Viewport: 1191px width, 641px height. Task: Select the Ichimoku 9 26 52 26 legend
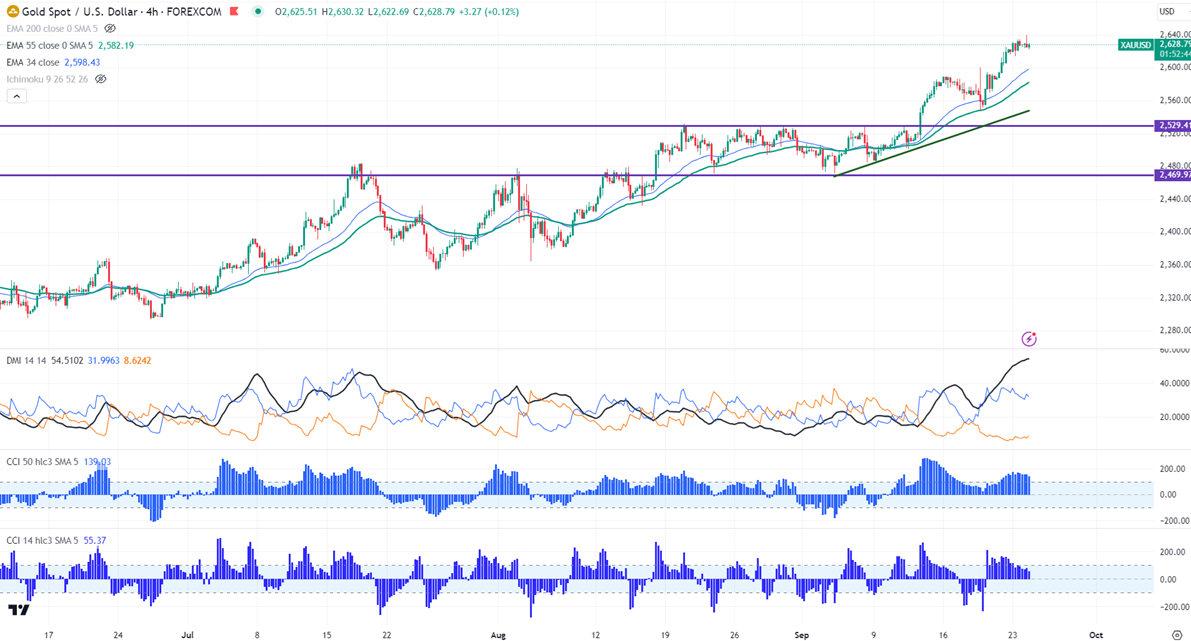click(47, 79)
